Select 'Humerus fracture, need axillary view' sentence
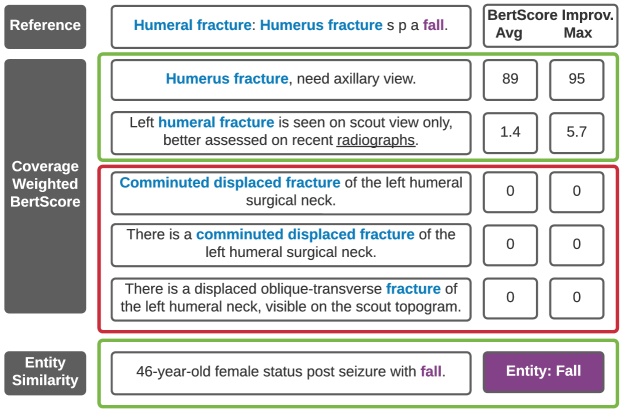 tap(291, 80)
